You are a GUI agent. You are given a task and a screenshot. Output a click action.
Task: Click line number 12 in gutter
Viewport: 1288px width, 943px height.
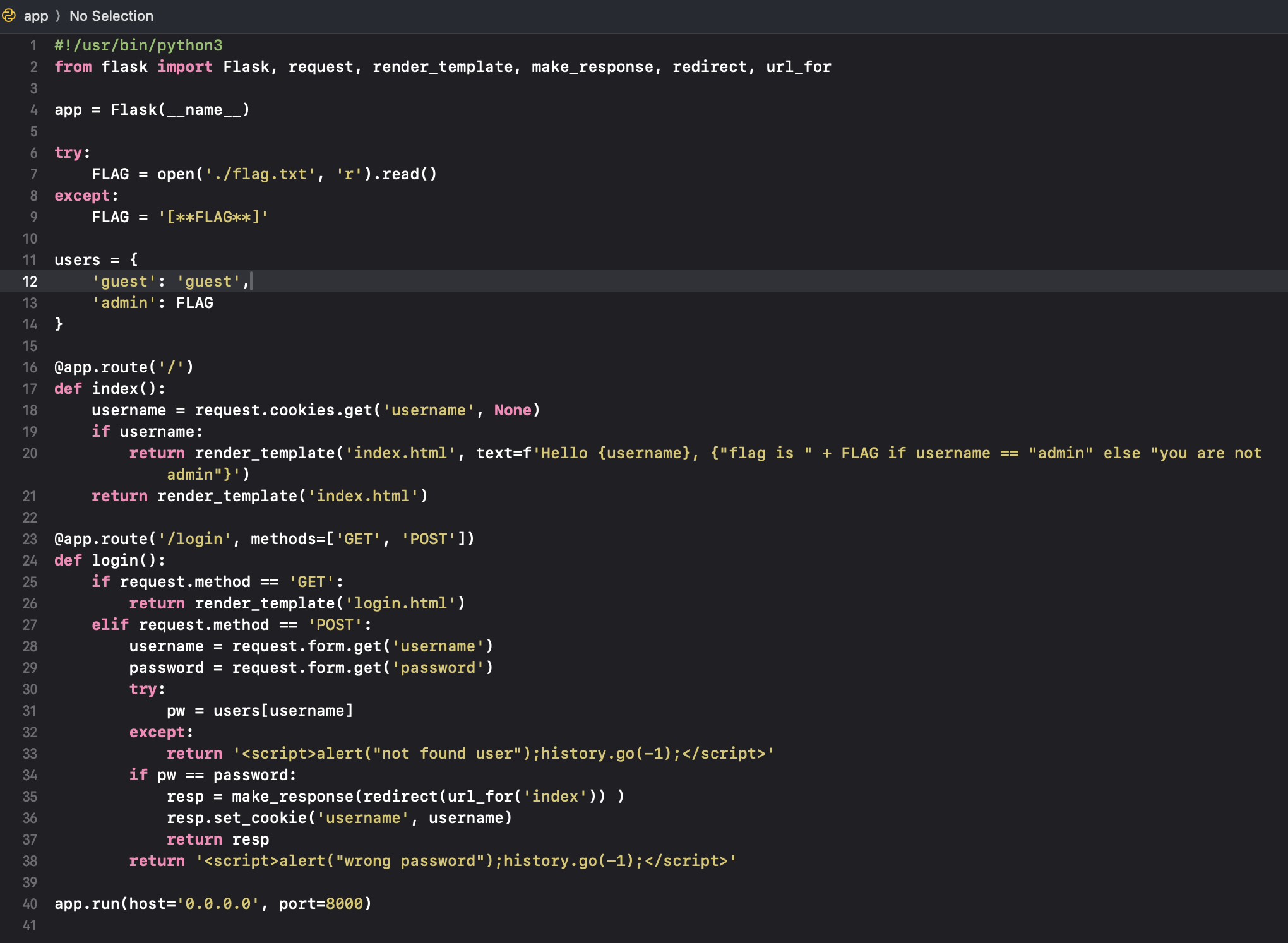(30, 282)
